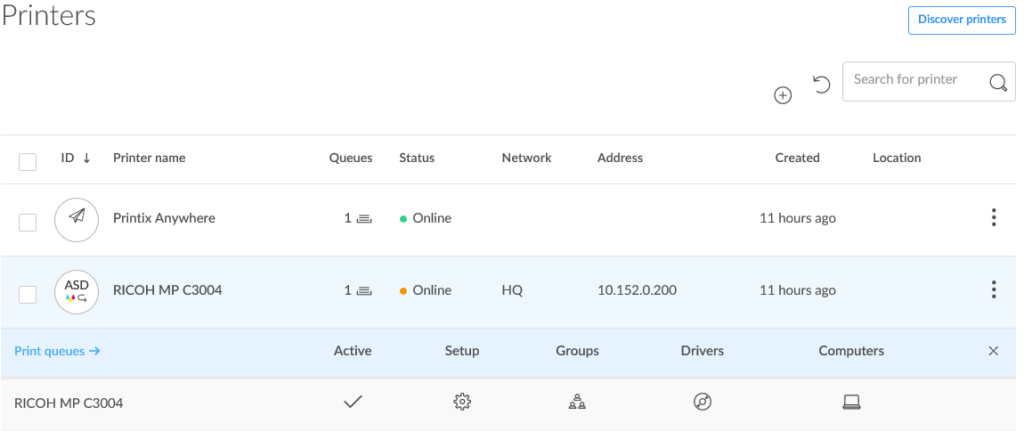Click the Active column label
Viewport: 1024px width, 431px height.
[x=353, y=351]
